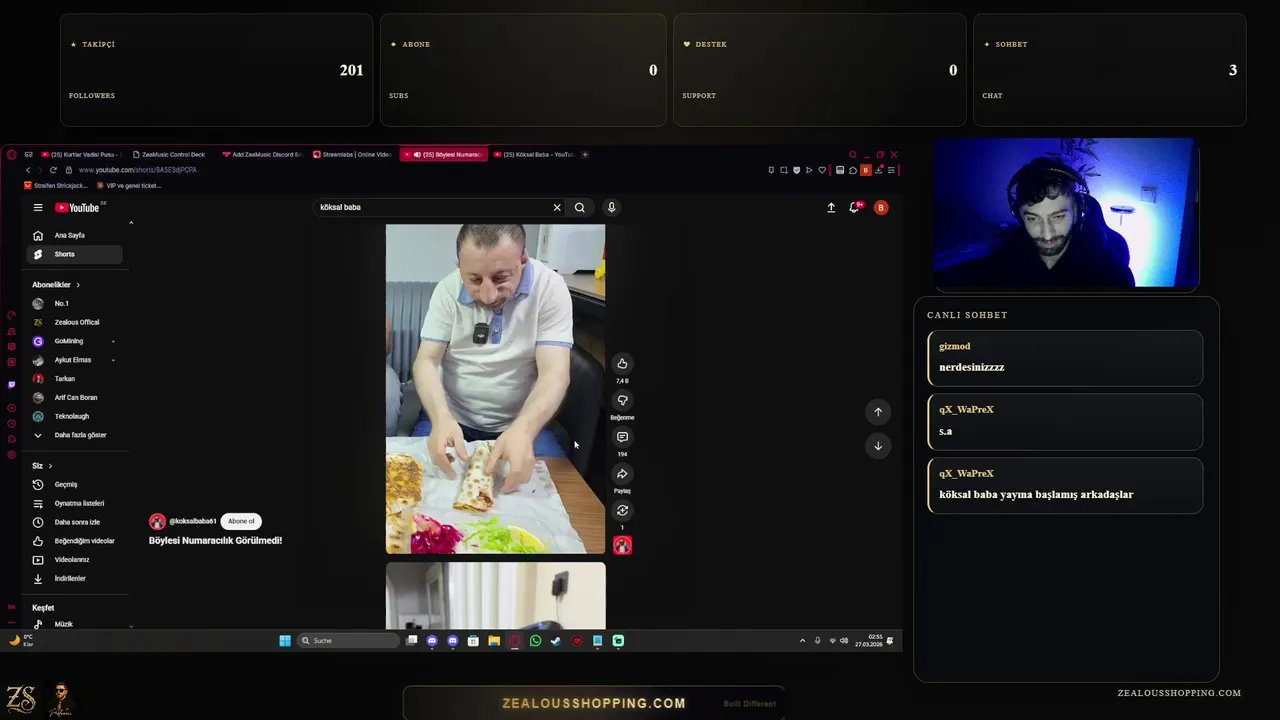Show hidden system tray icons chevron

[x=802, y=641]
